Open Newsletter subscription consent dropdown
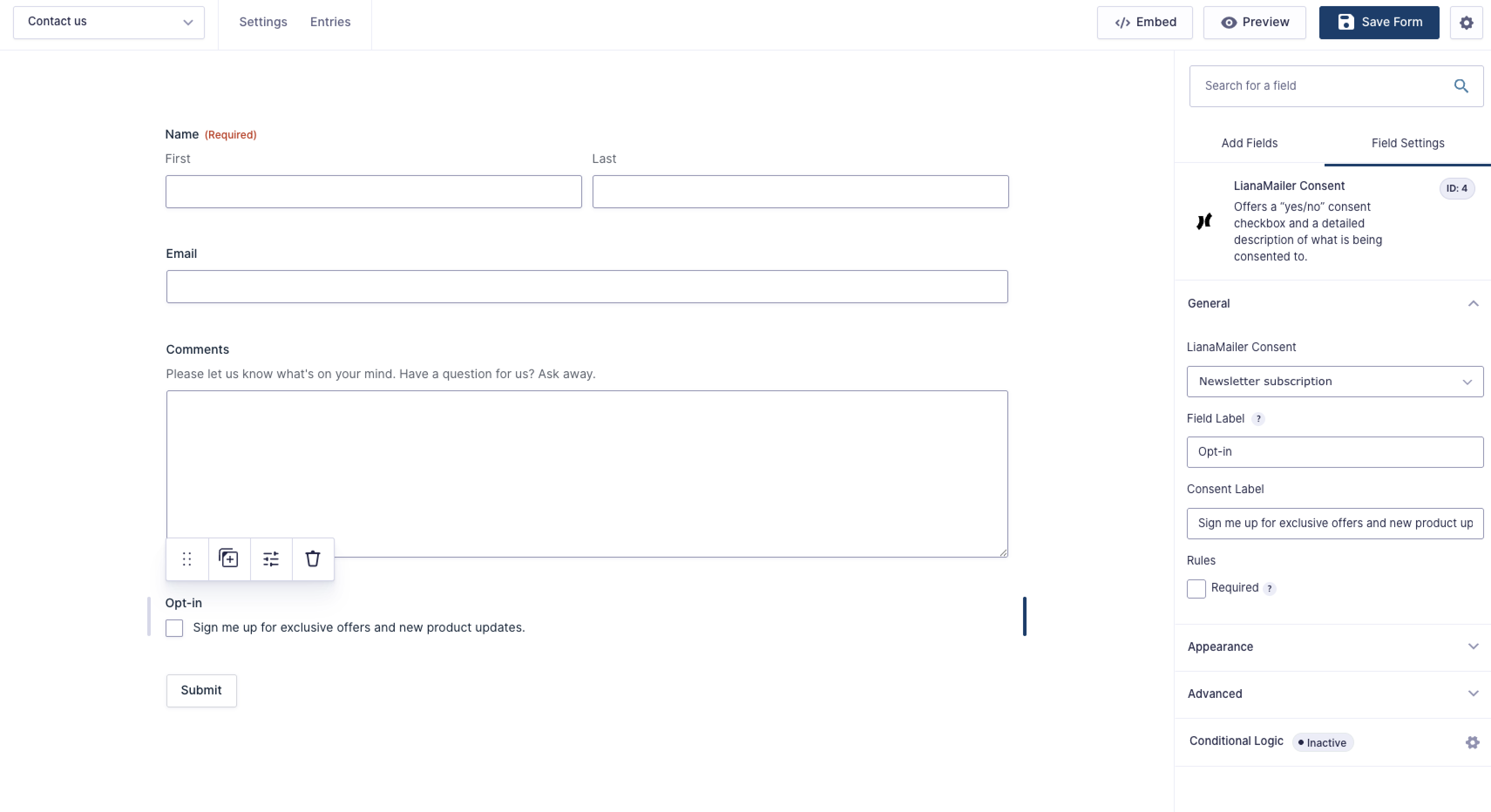 tap(1335, 382)
